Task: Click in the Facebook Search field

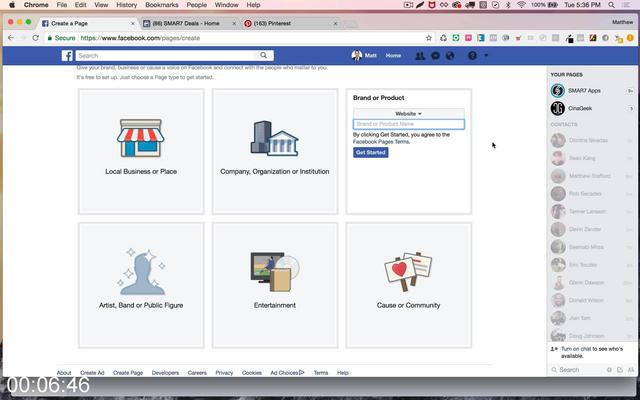Action: (167, 56)
